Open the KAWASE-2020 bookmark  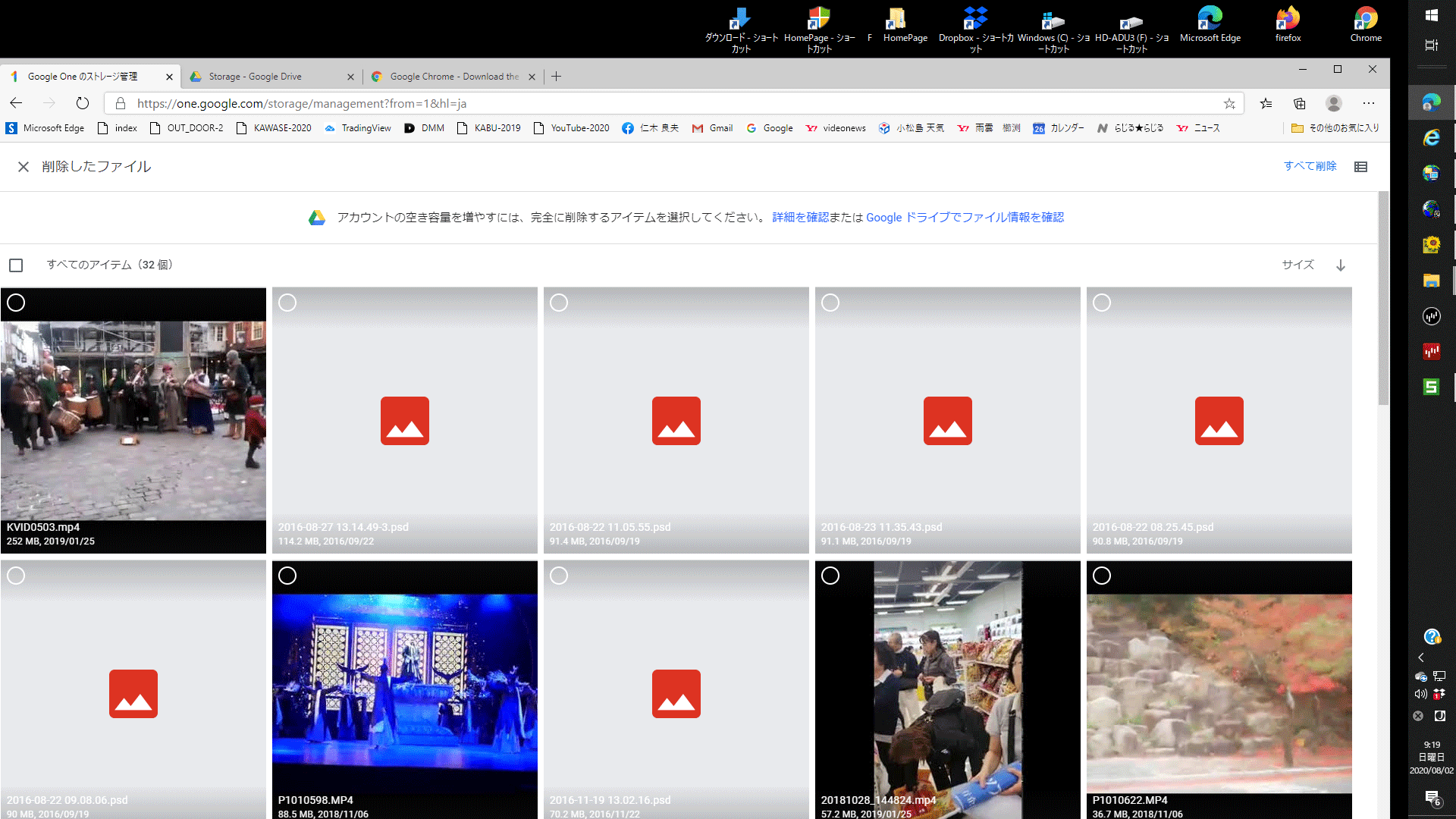275,128
